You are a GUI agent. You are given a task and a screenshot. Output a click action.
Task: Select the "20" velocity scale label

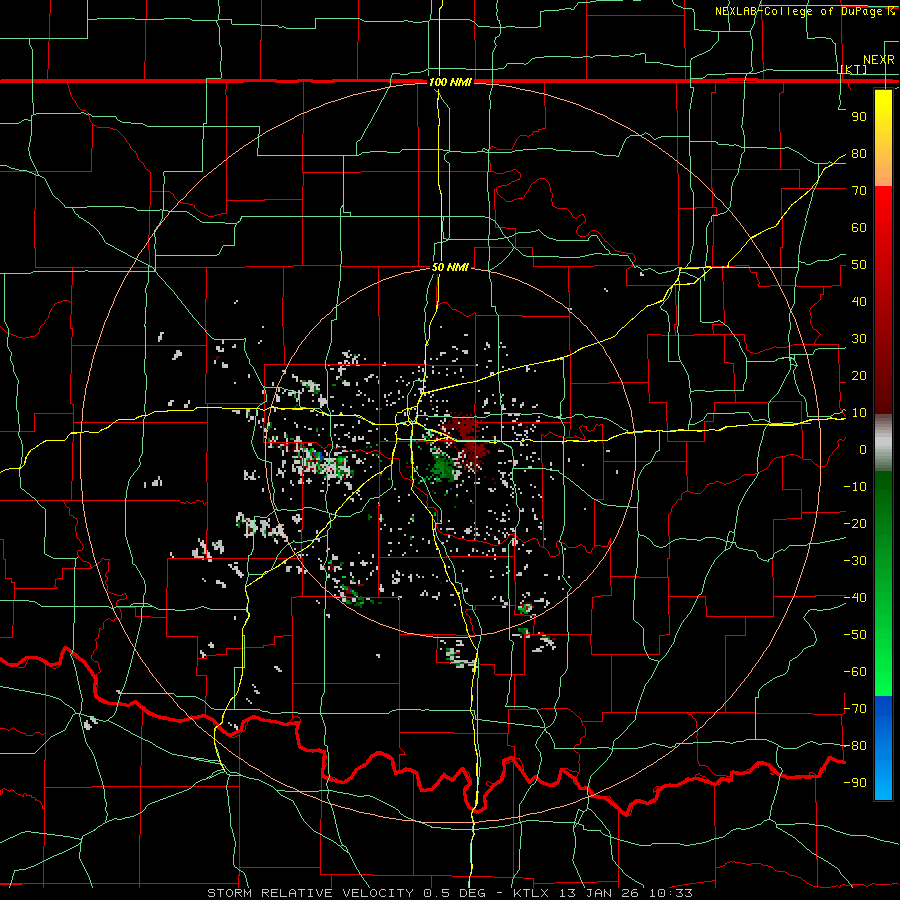(859, 376)
